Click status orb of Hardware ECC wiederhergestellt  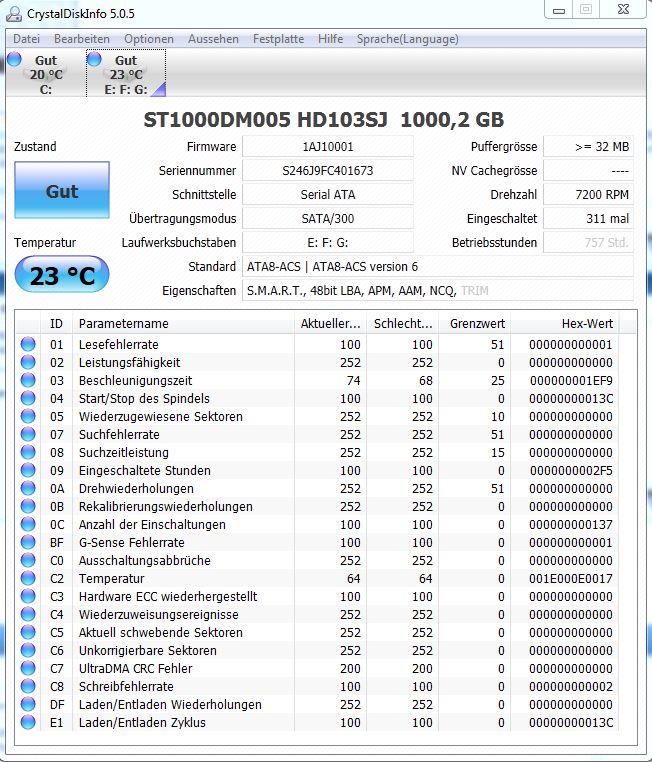point(28,596)
